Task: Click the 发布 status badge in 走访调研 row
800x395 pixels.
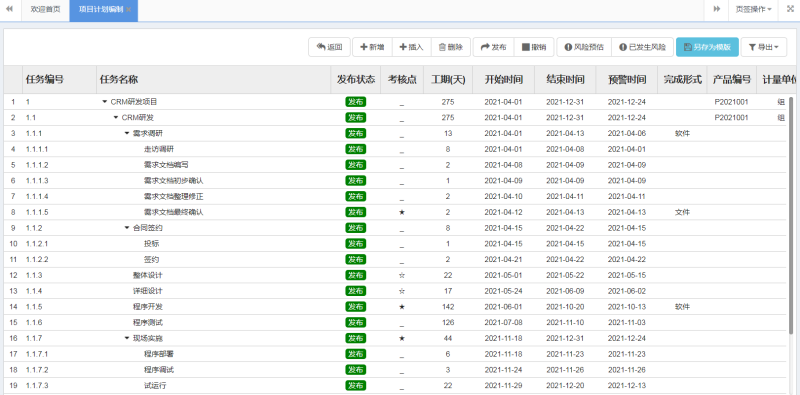Action: 356,149
